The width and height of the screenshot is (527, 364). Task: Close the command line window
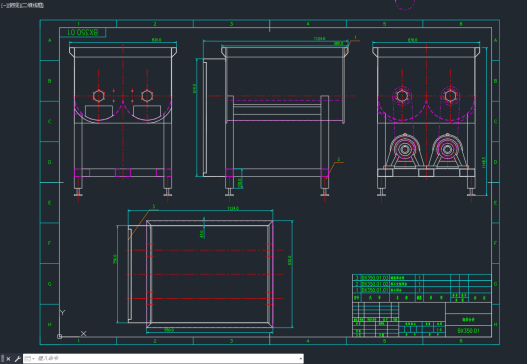8,359
